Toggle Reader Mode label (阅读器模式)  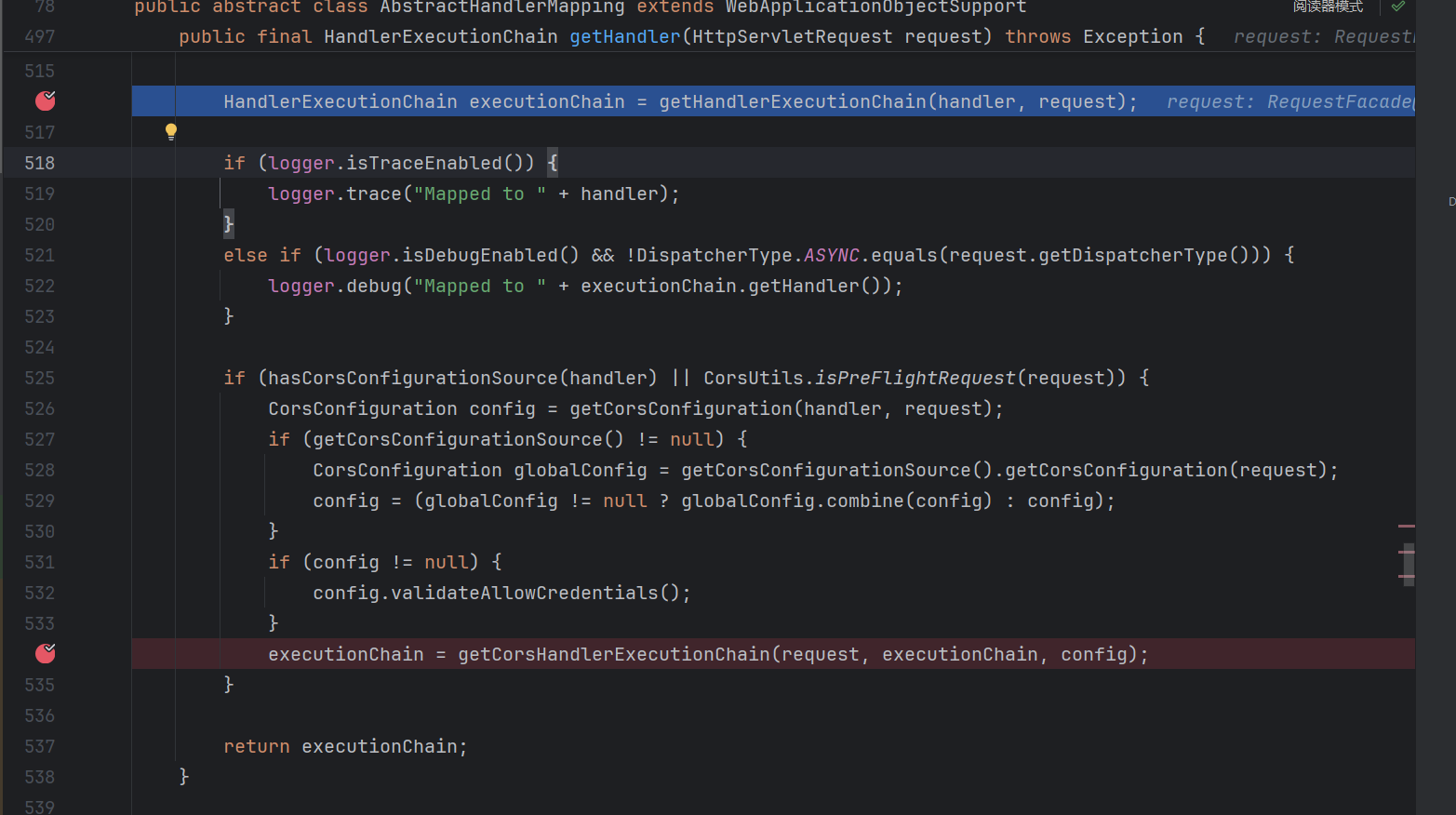pyautogui.click(x=1328, y=7)
